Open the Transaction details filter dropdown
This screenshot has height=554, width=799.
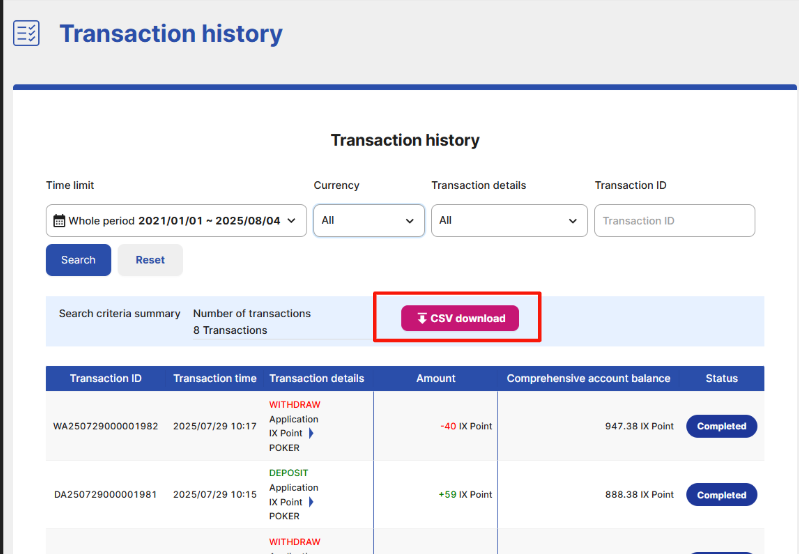[509, 221]
